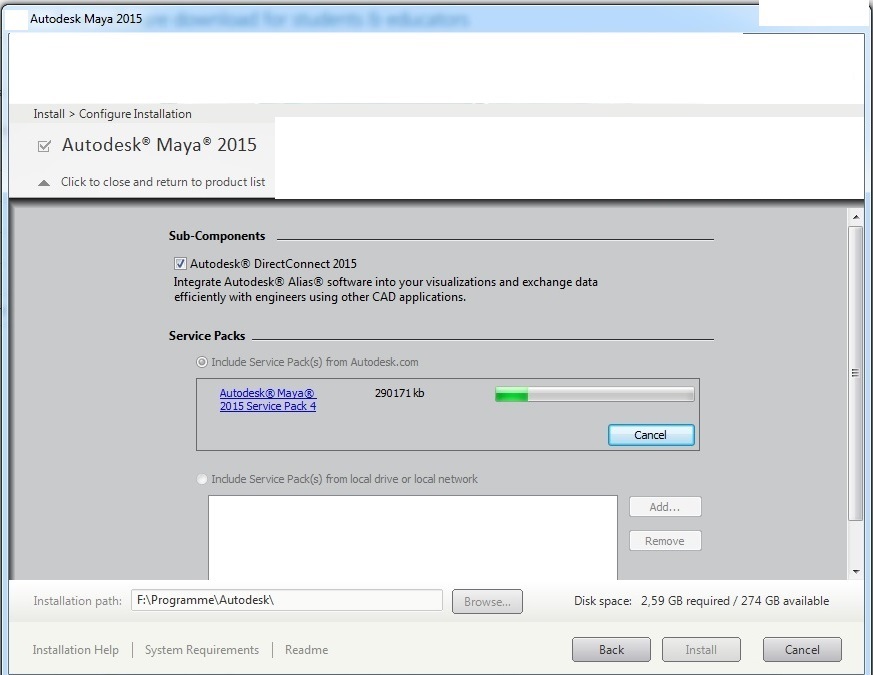
Task: Click the Disk space requirement text
Action: click(702, 601)
